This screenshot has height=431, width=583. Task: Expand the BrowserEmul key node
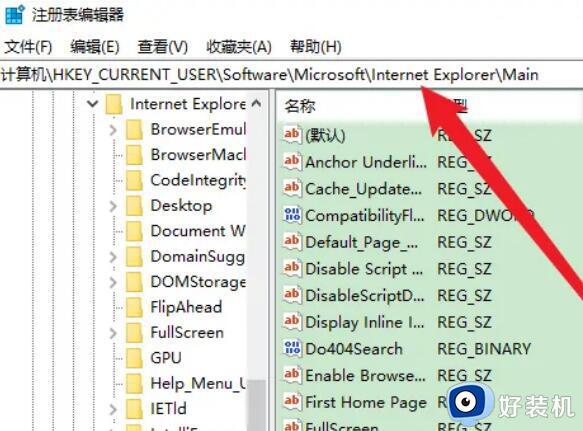click(113, 130)
